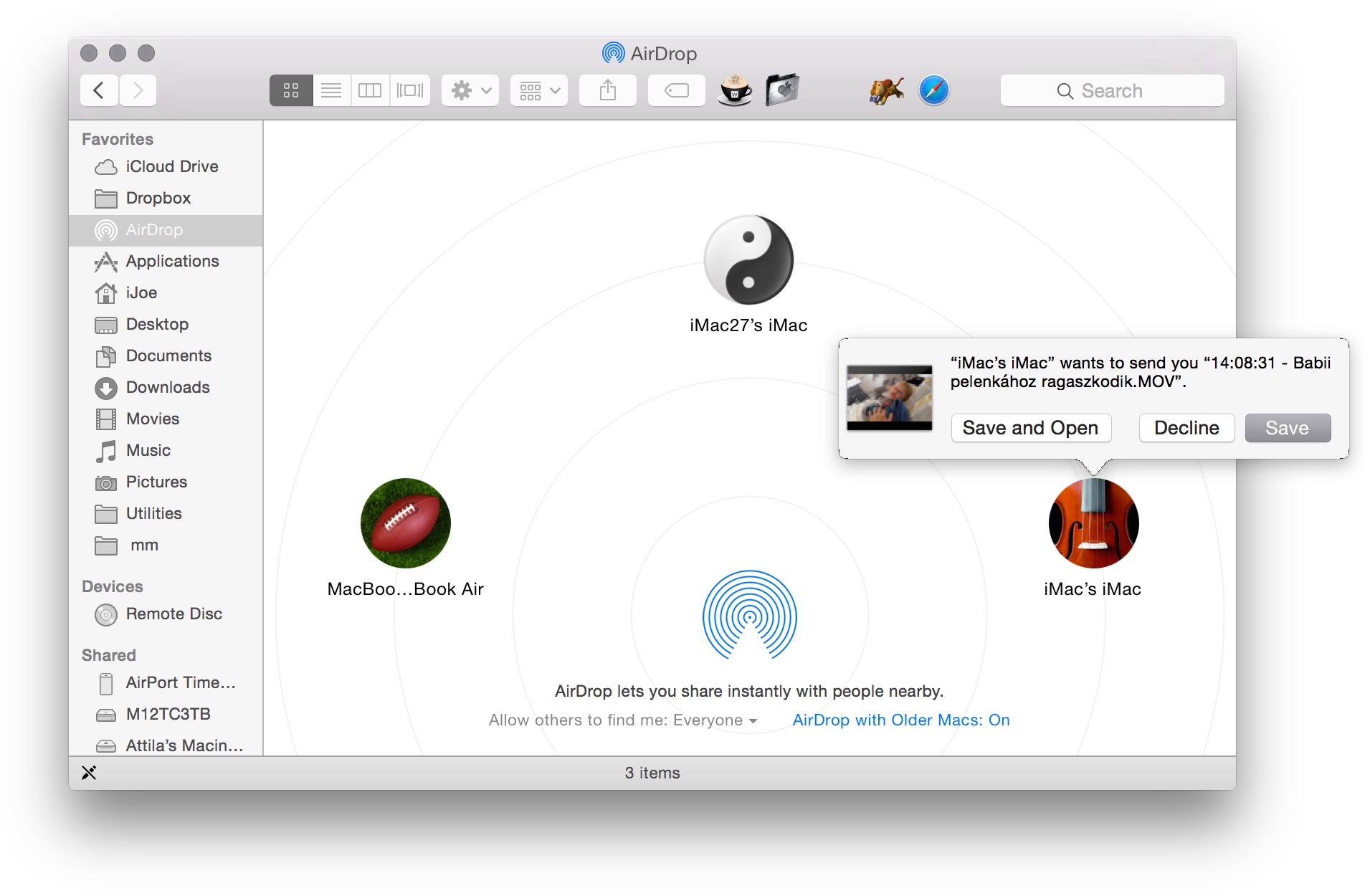The image size is (1370, 896).
Task: Launch the dog app icon in toolbar
Action: pos(887,90)
